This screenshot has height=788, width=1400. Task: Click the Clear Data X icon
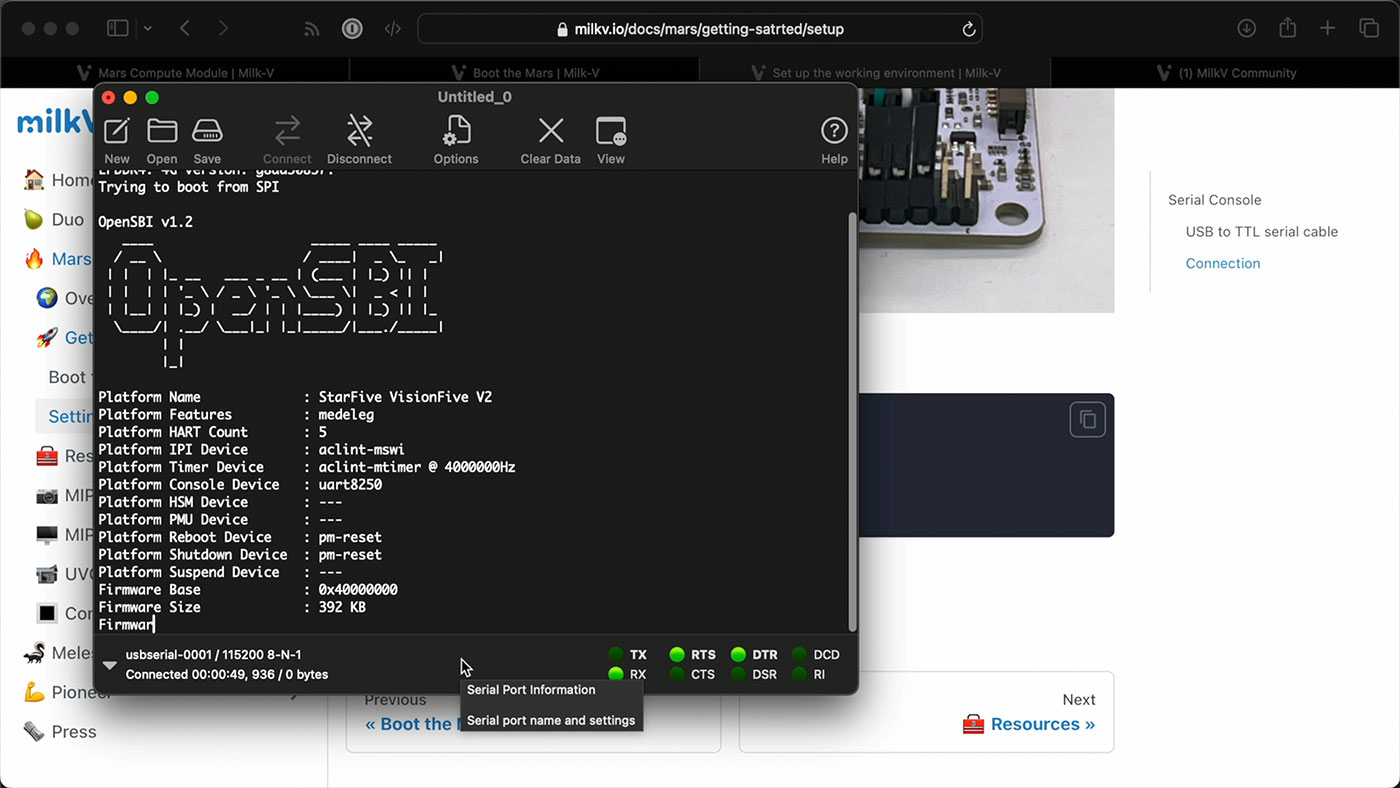pyautogui.click(x=551, y=131)
